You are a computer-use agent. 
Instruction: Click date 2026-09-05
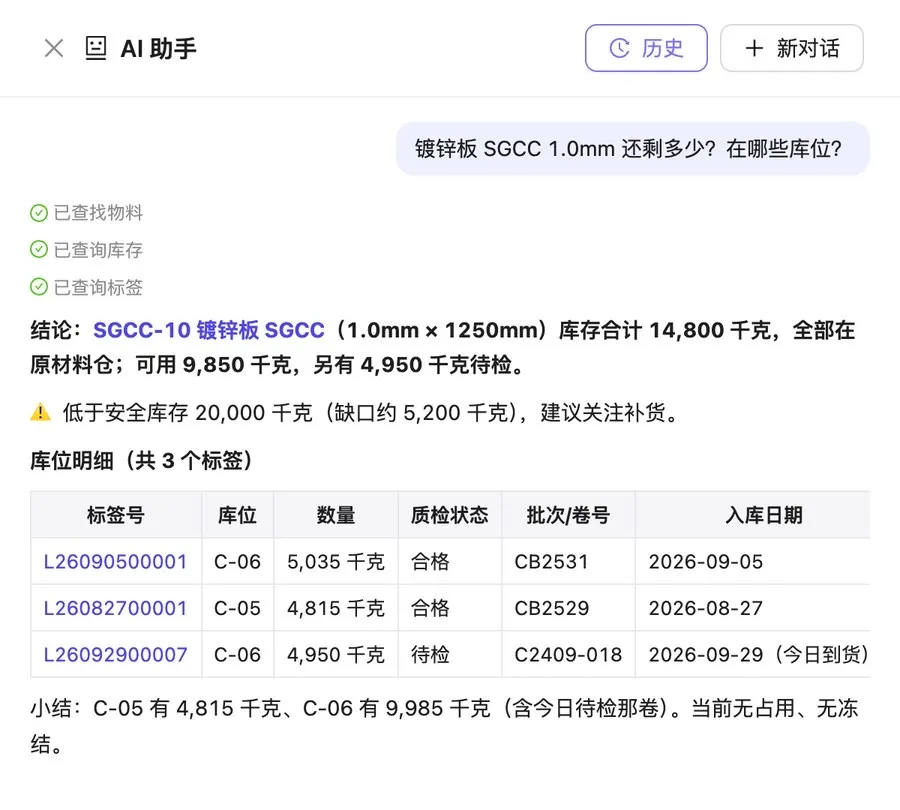pos(705,561)
